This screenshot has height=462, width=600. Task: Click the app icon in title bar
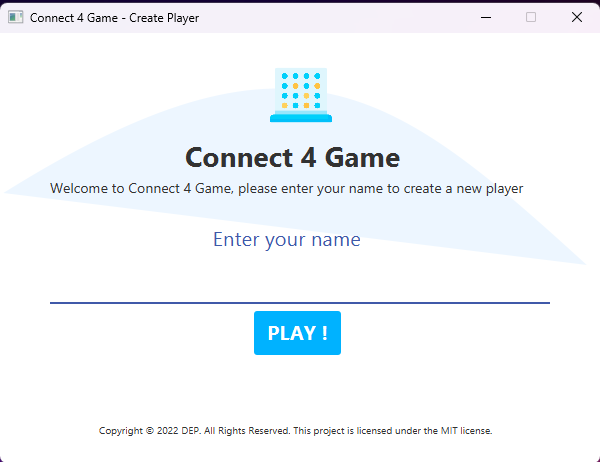click(x=15, y=17)
